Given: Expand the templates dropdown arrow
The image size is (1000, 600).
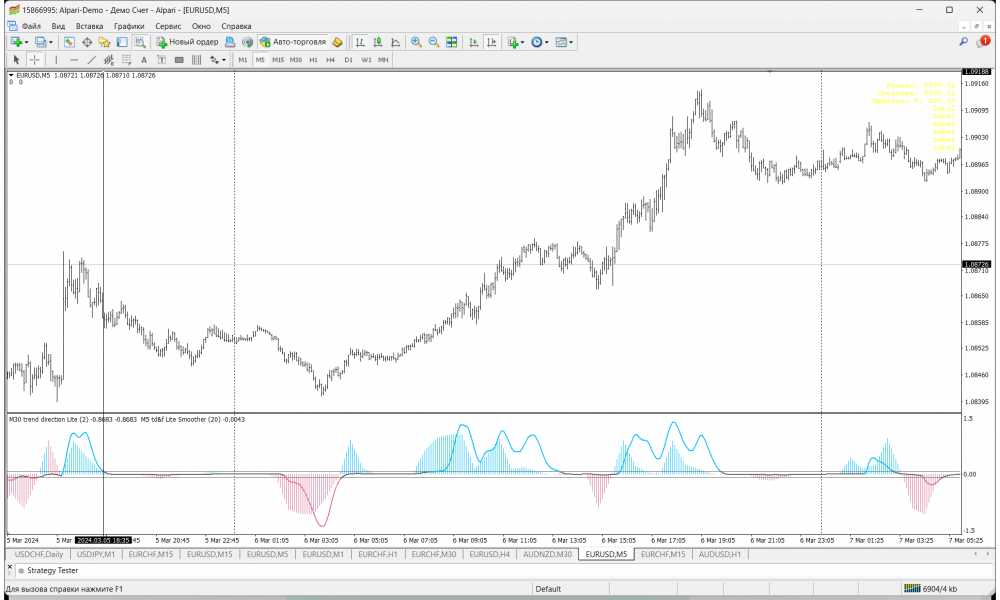Looking at the screenshot, I should point(573,42).
